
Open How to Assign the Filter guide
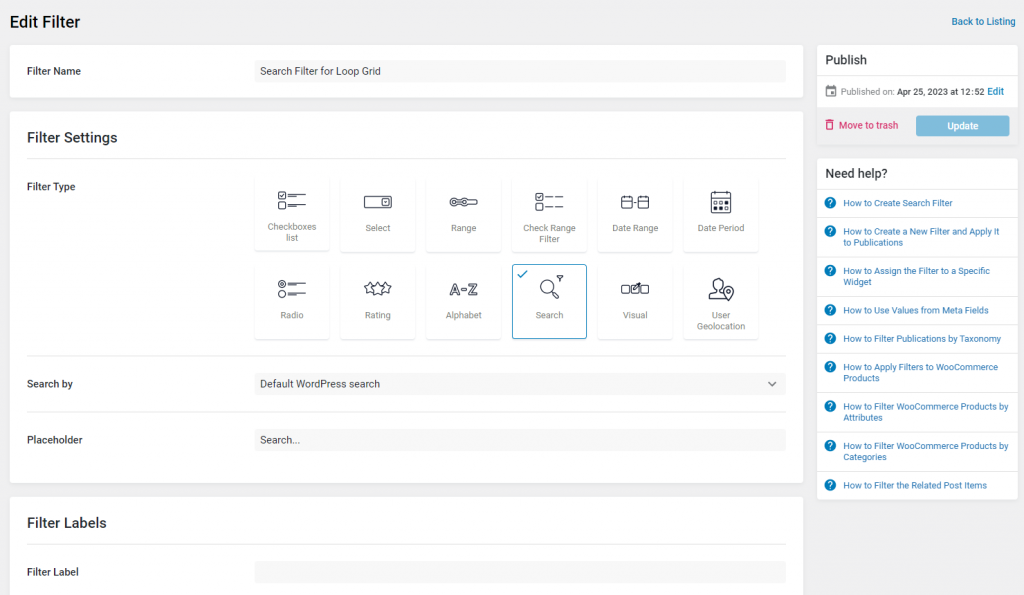[916, 276]
